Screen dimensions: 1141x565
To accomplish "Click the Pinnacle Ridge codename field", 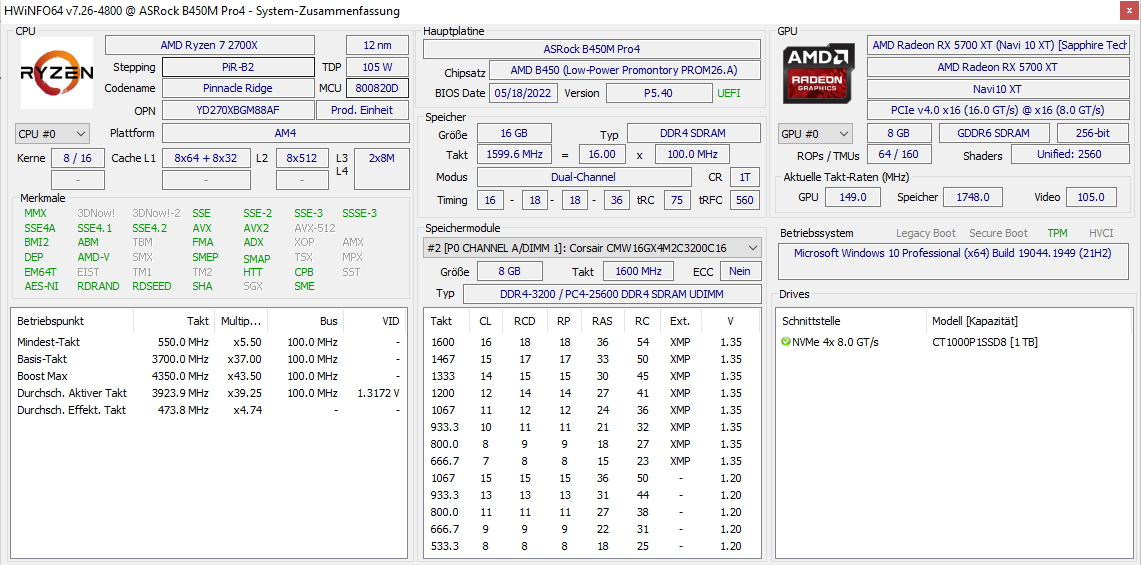I will [x=238, y=88].
